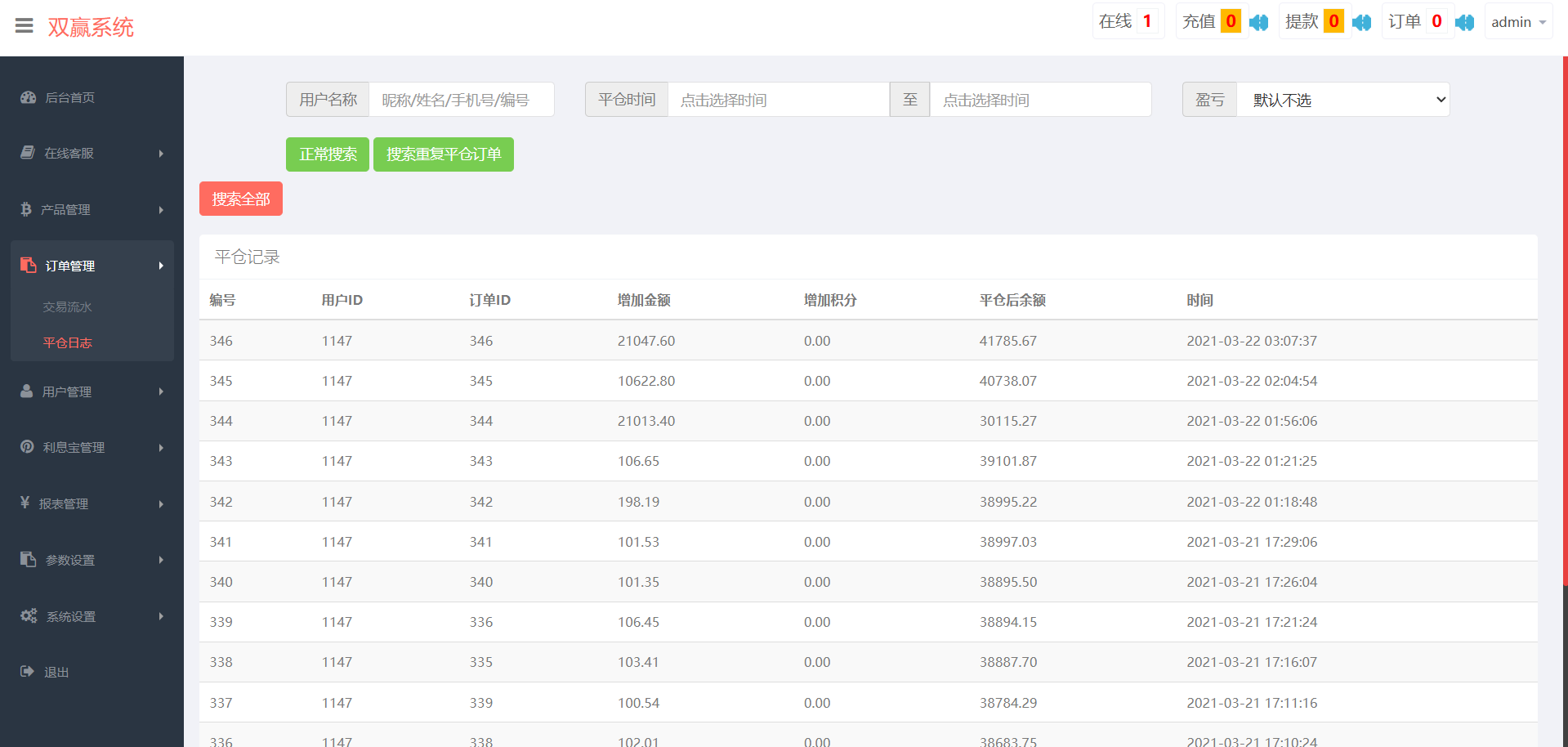
Task: Click the 时间 column header
Action: click(x=1199, y=300)
